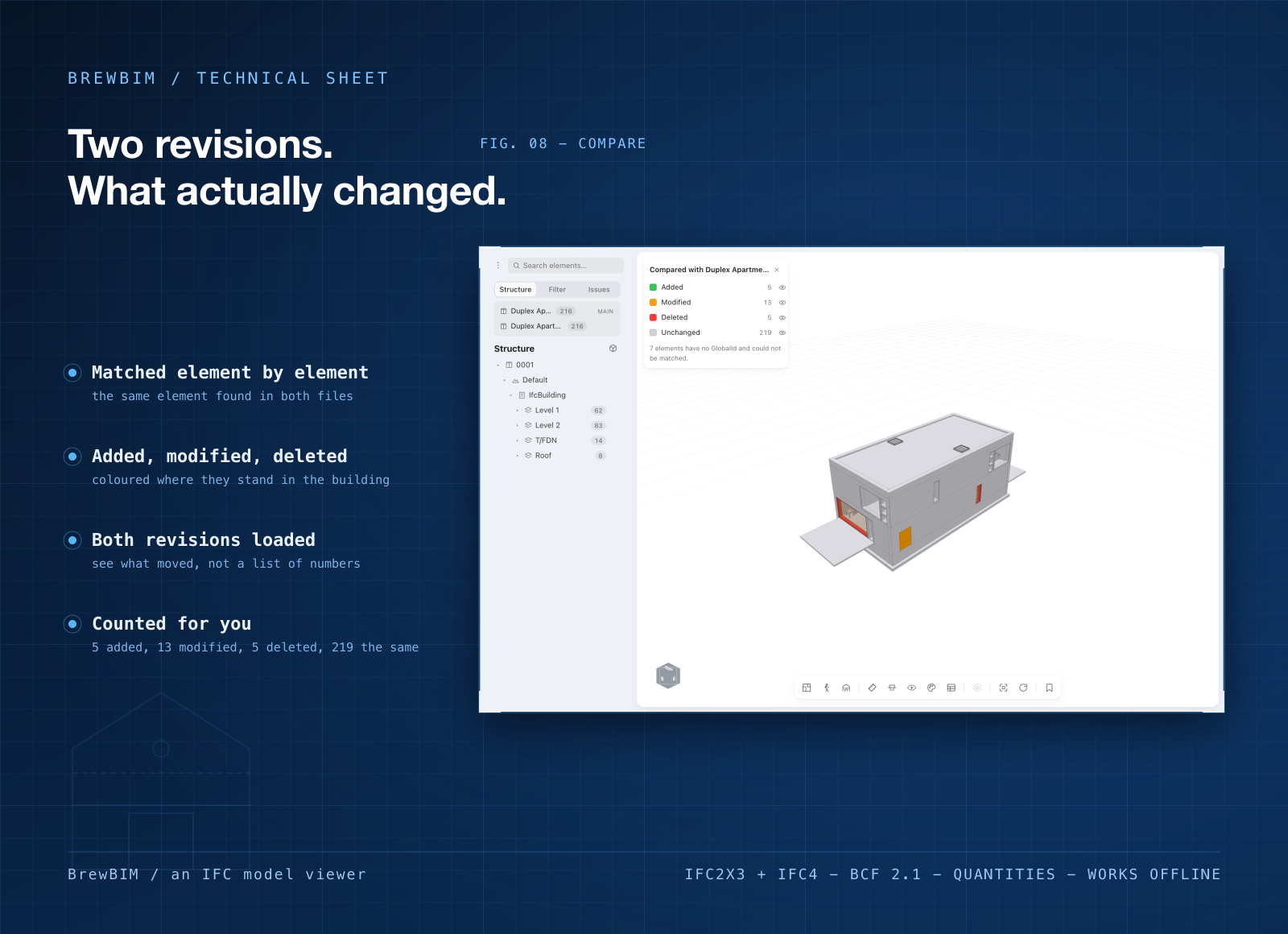Click the orientation cube in the viewport

(668, 676)
